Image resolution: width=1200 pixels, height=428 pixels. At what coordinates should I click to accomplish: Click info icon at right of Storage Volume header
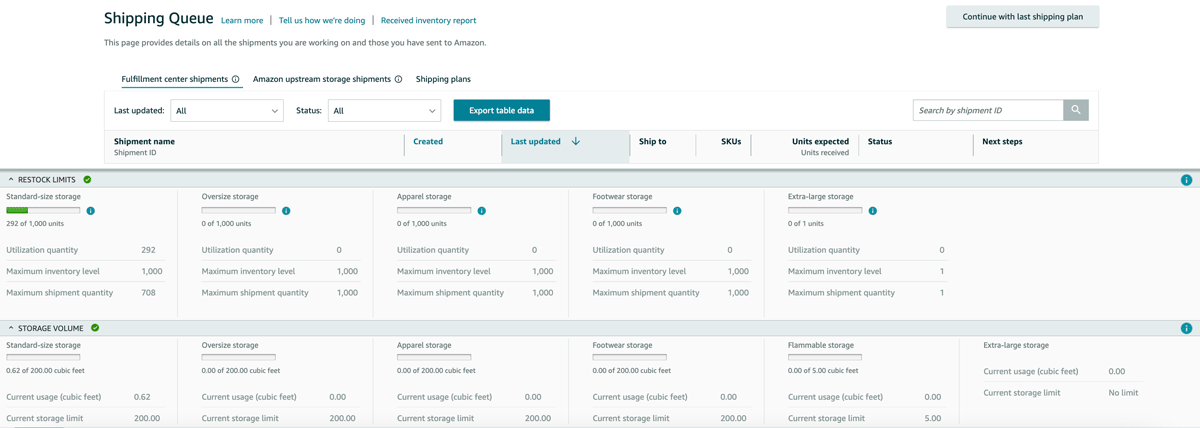click(x=1186, y=328)
